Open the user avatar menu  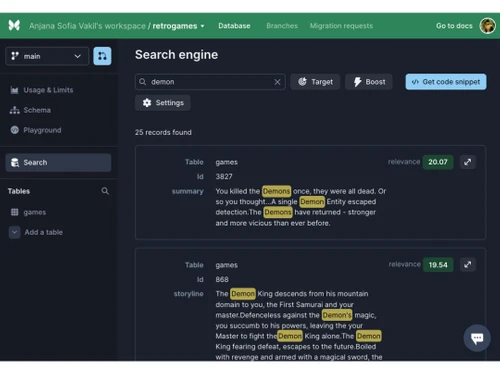coord(487,26)
